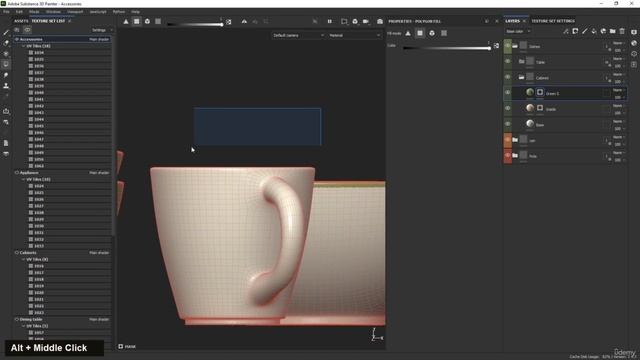
Task: Toggle visibility of the Table folder layer
Action: point(508,62)
